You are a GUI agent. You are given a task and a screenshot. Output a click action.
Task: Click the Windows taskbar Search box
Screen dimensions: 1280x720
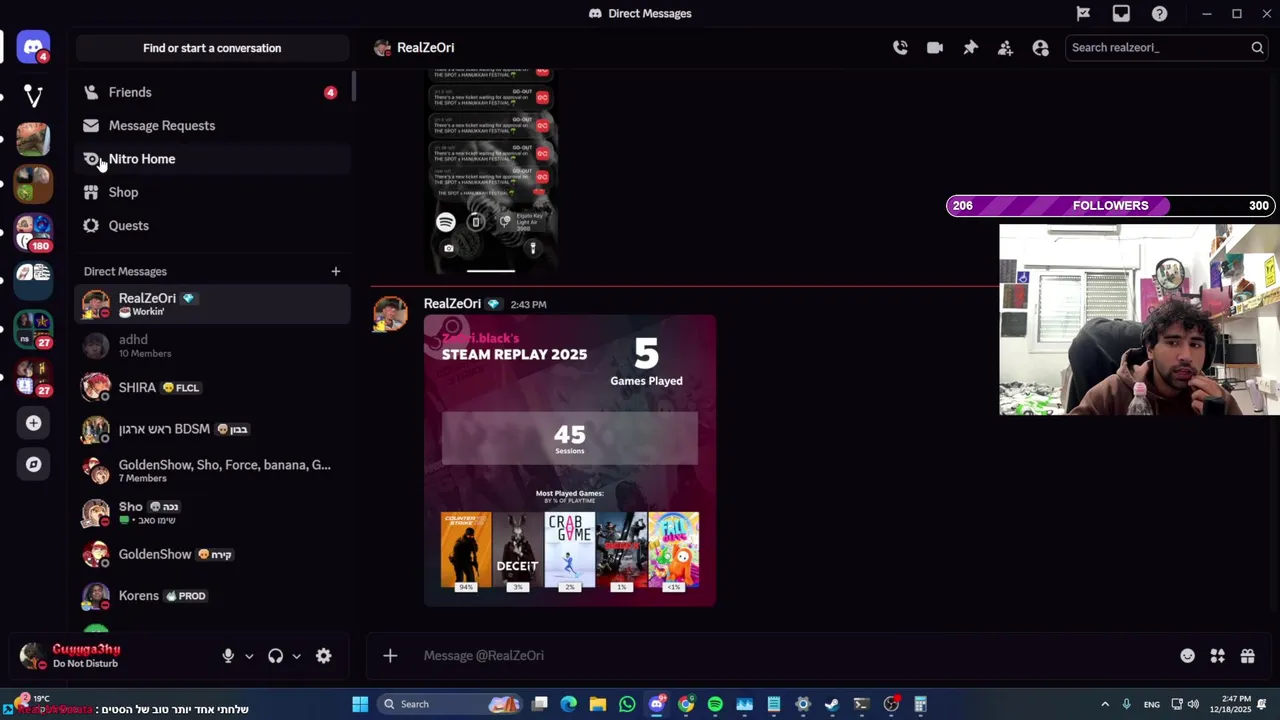450,704
